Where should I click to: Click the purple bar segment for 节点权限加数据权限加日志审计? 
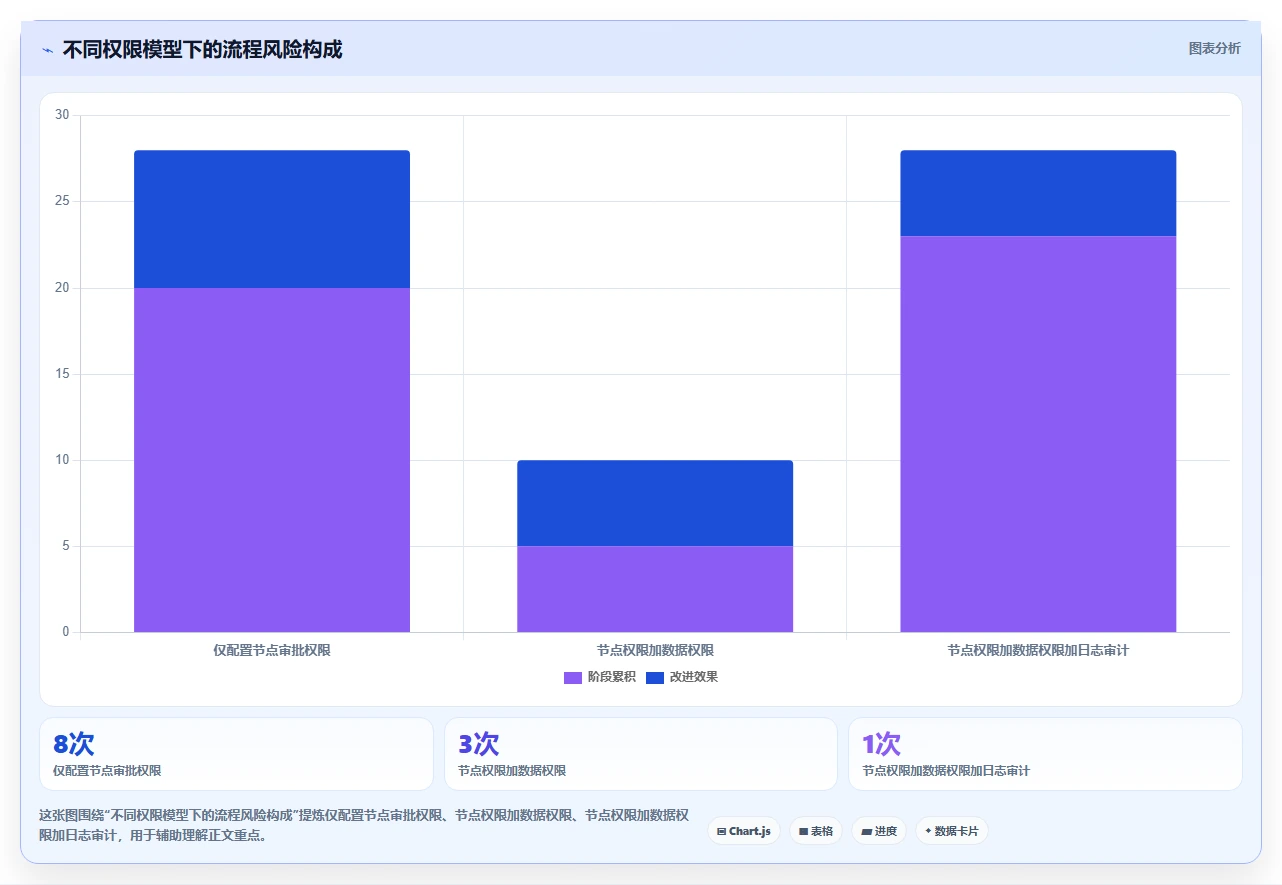(1038, 434)
